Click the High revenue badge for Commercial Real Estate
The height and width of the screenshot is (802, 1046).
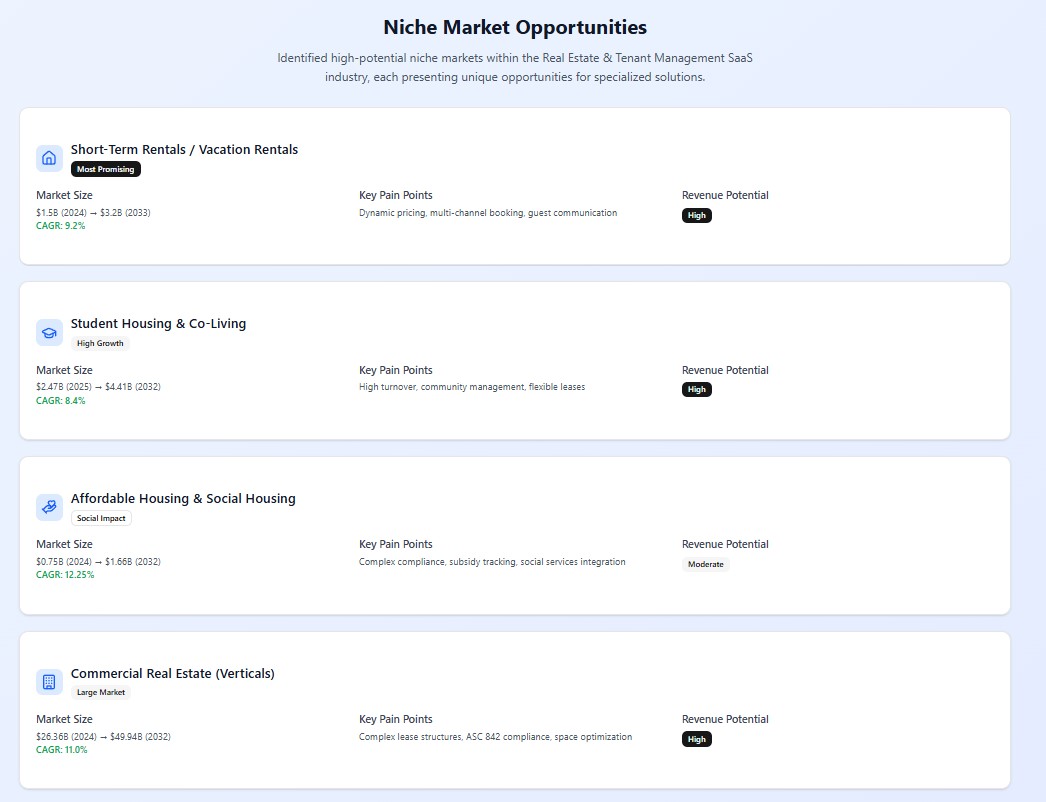point(697,739)
